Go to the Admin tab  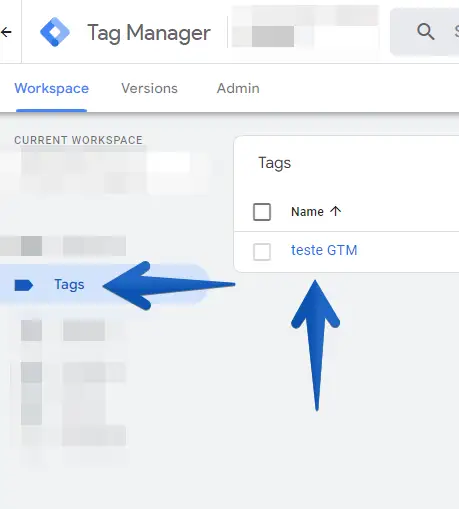pos(238,89)
